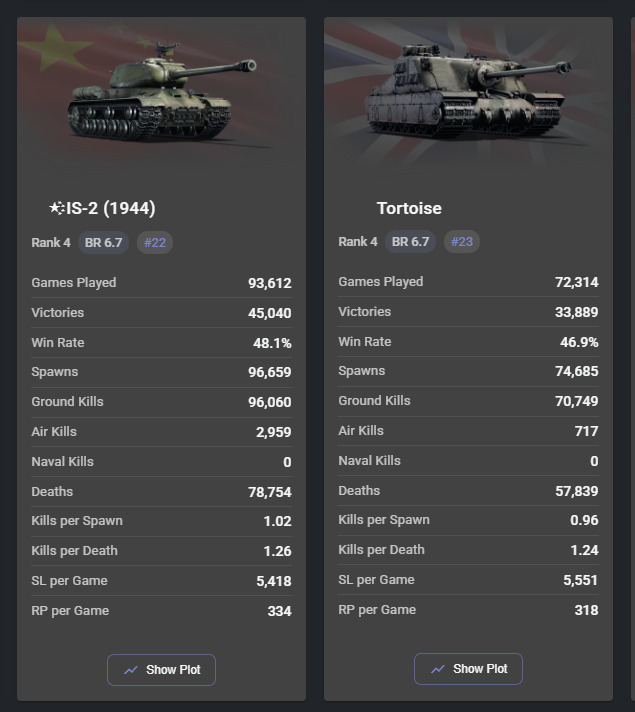Screen dimensions: 635x712
Task: Click the #22 ranking badge
Action: point(155,243)
